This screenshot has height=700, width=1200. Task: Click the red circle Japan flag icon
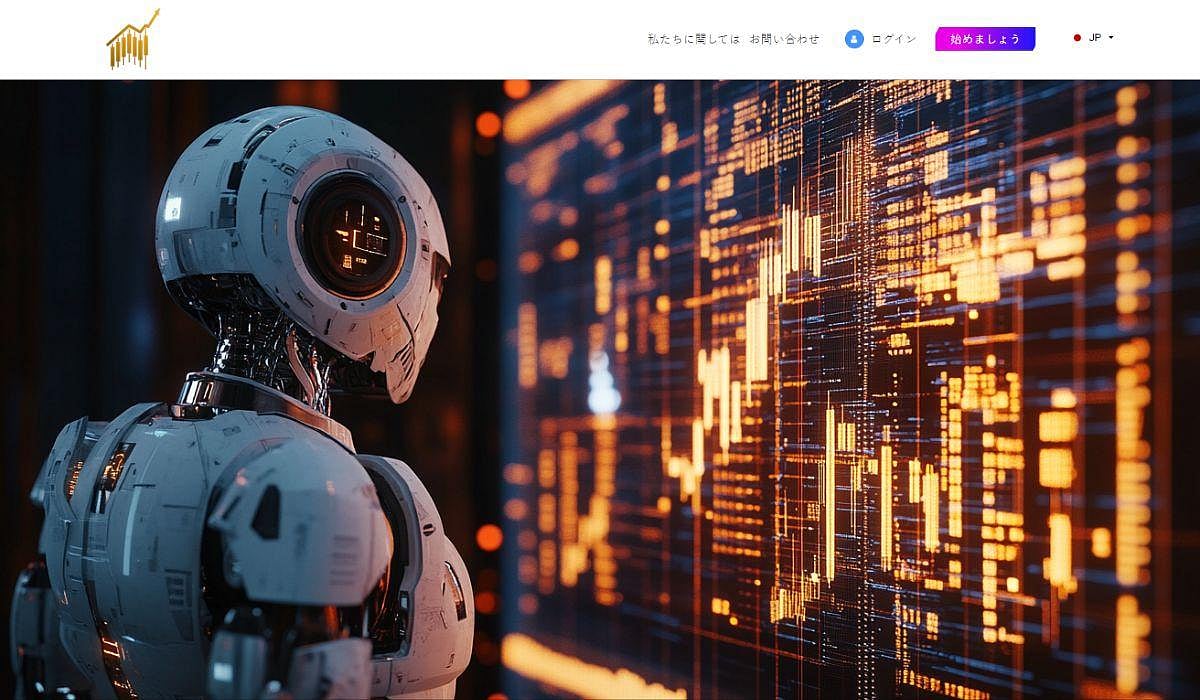(1077, 38)
